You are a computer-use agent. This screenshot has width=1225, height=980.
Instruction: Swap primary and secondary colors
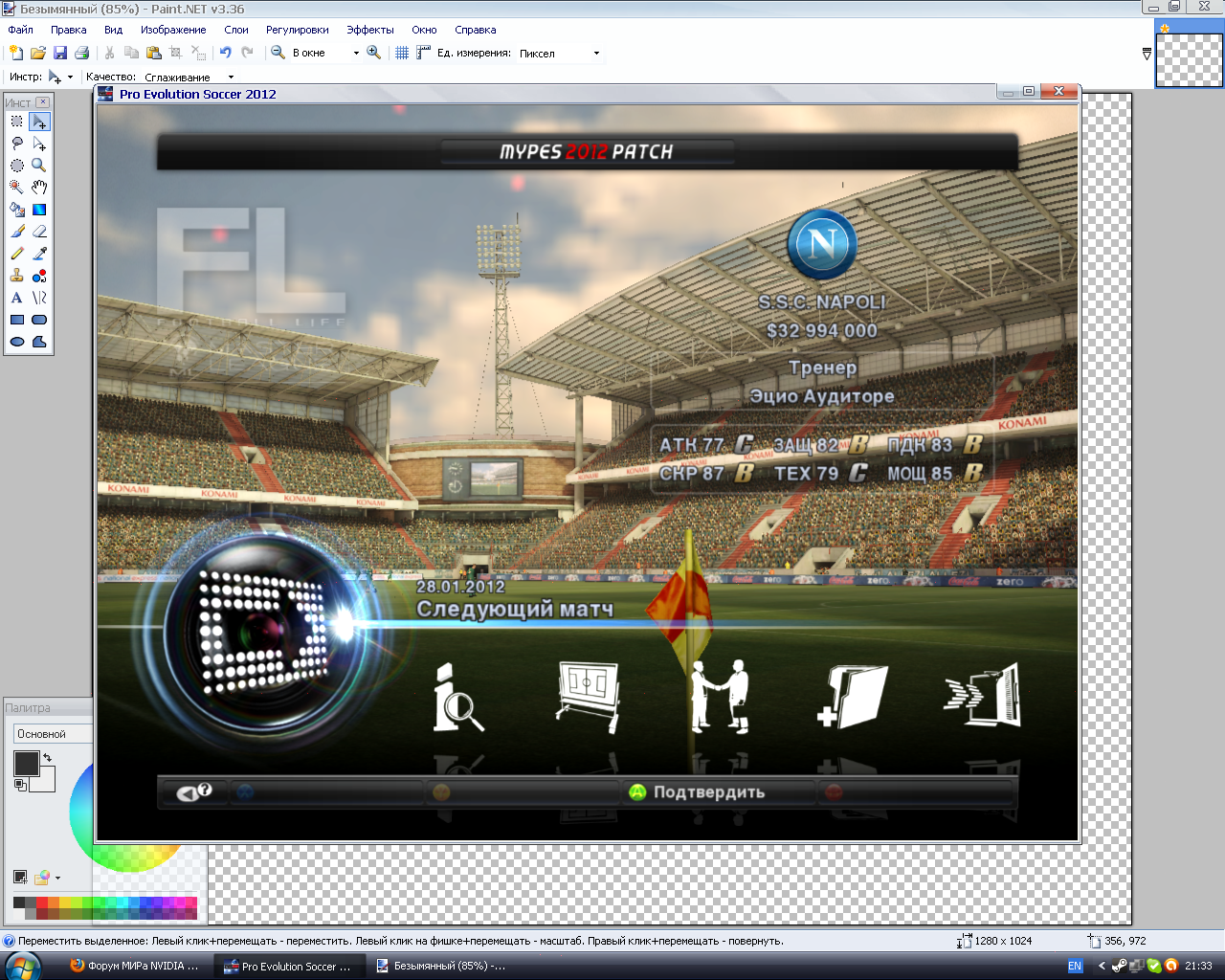[48, 758]
